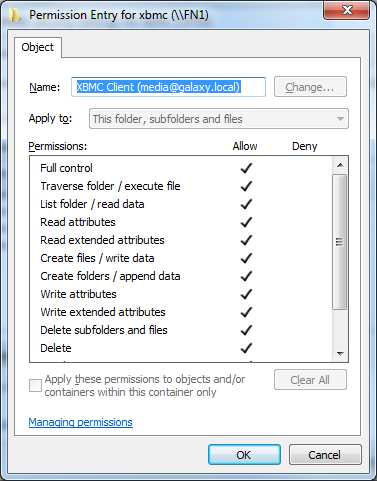
Task: Select the Full control permission label
Action: coord(66,168)
